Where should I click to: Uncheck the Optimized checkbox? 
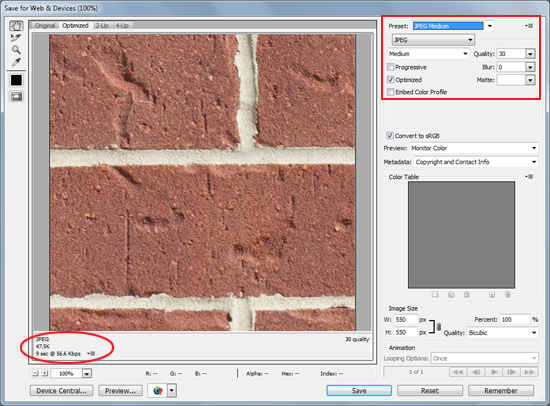[x=390, y=80]
